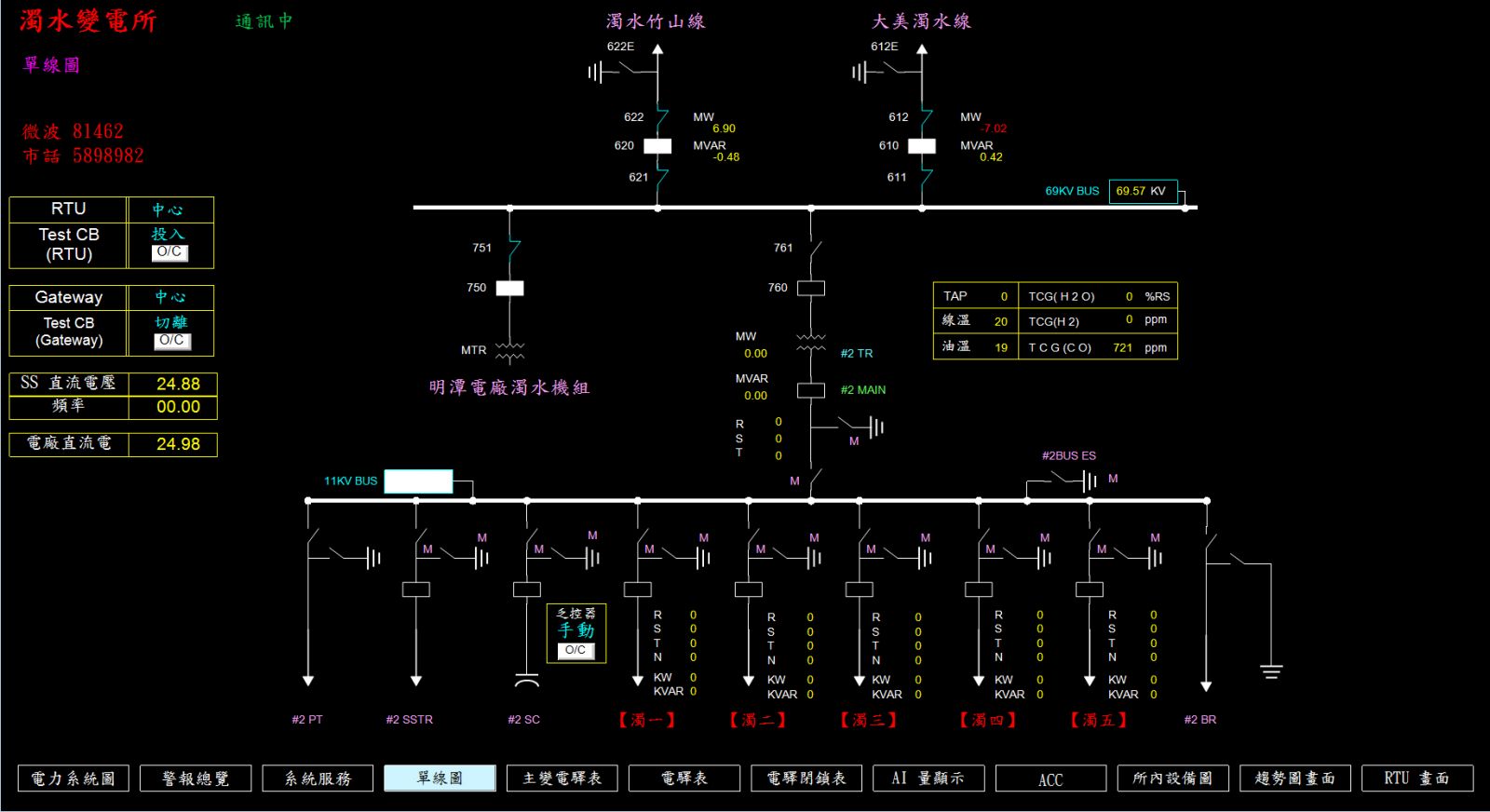The width and height of the screenshot is (1490, 812).
Task: Open the 警報總覽 screen
Action: [196, 778]
